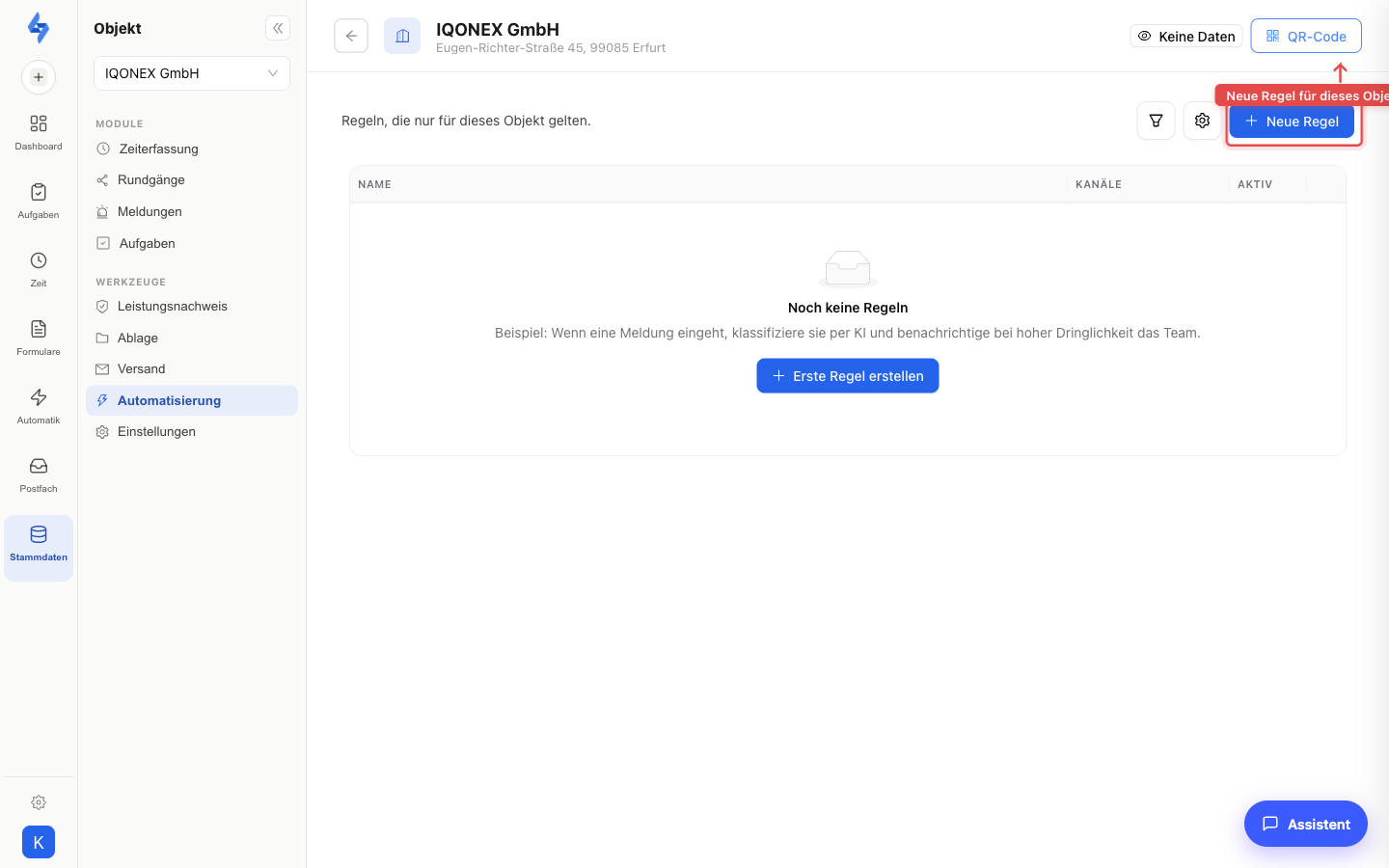Viewport: 1389px width, 868px height.
Task: Go to Rundgänge module
Action: [x=192, y=180]
